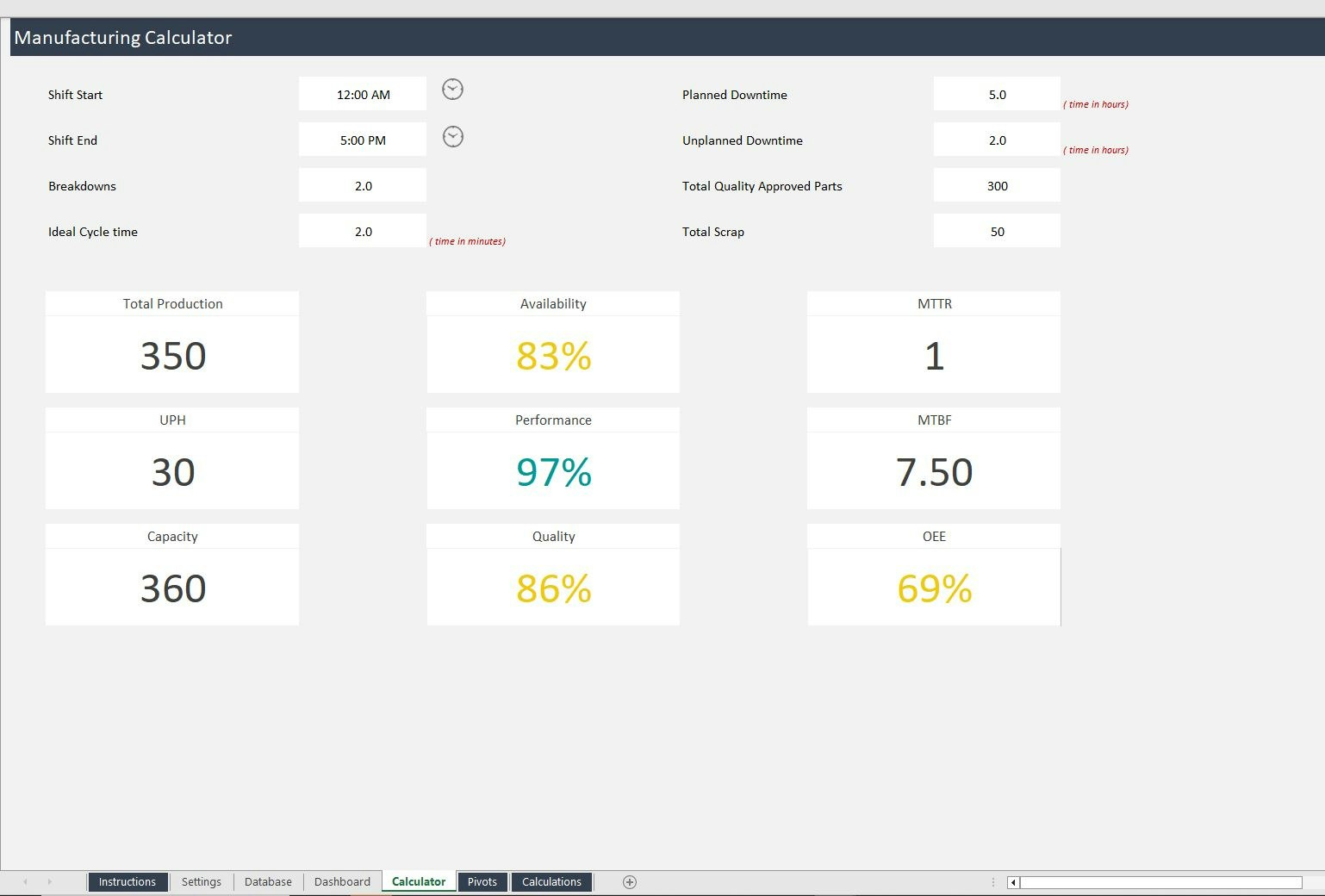Edit the Planned Downtime field
This screenshot has height=896, width=1325.
997,94
